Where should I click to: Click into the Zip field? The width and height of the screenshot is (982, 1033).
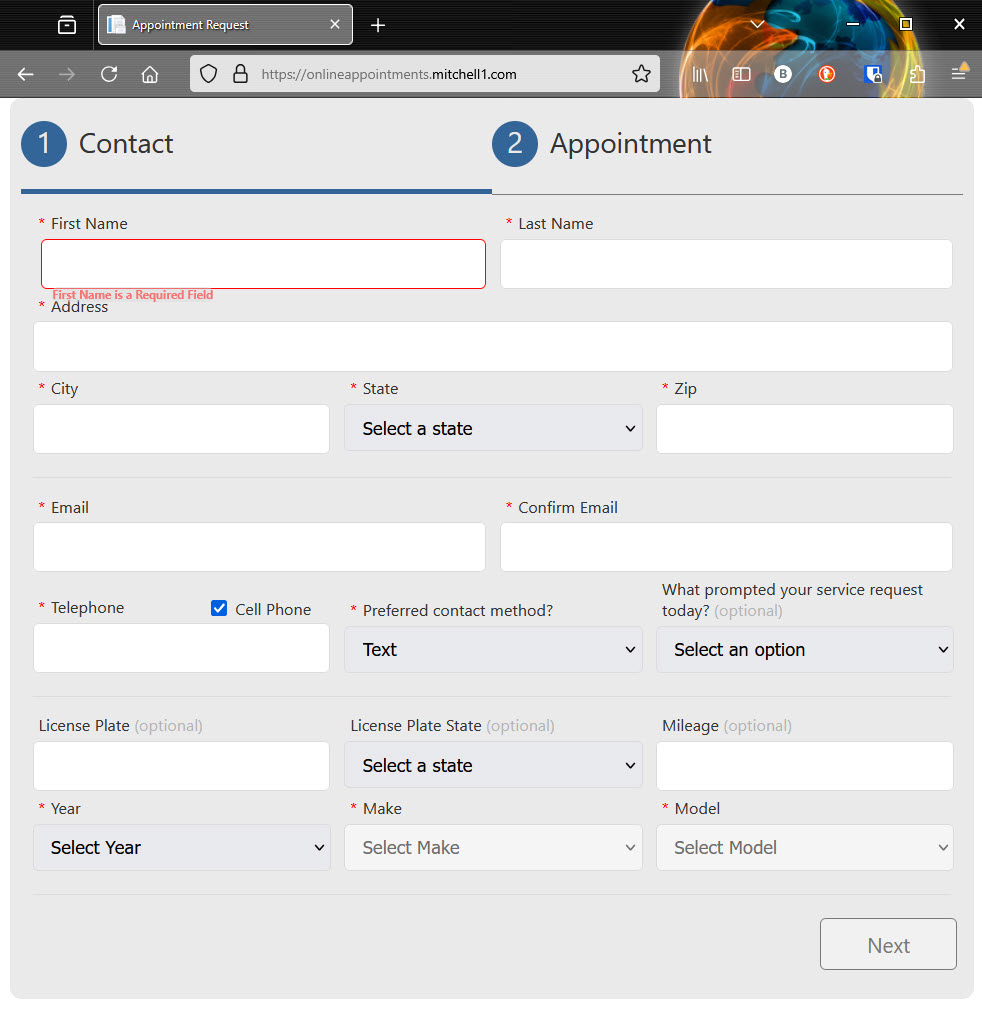pyautogui.click(x=805, y=429)
